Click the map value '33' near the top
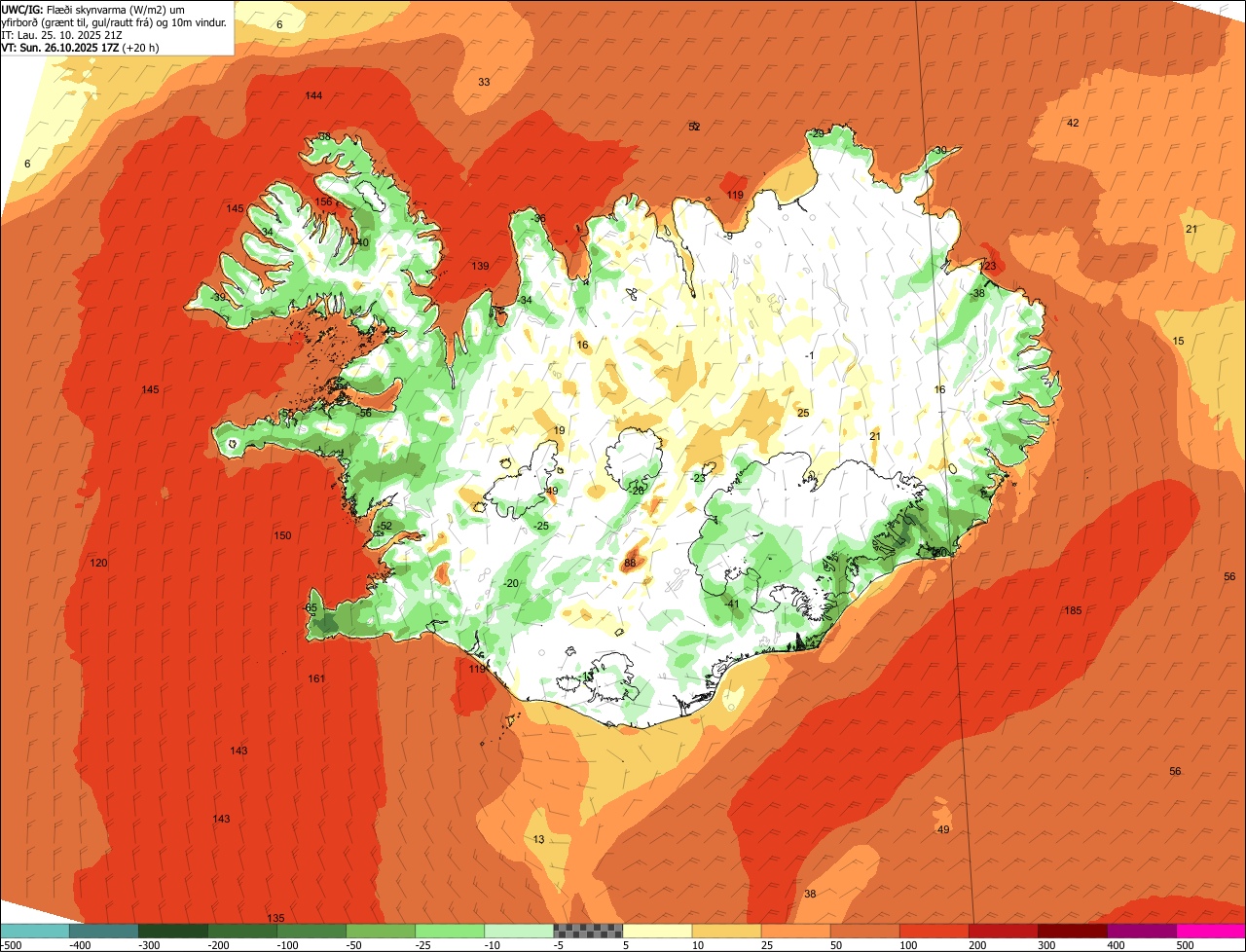 [x=484, y=82]
